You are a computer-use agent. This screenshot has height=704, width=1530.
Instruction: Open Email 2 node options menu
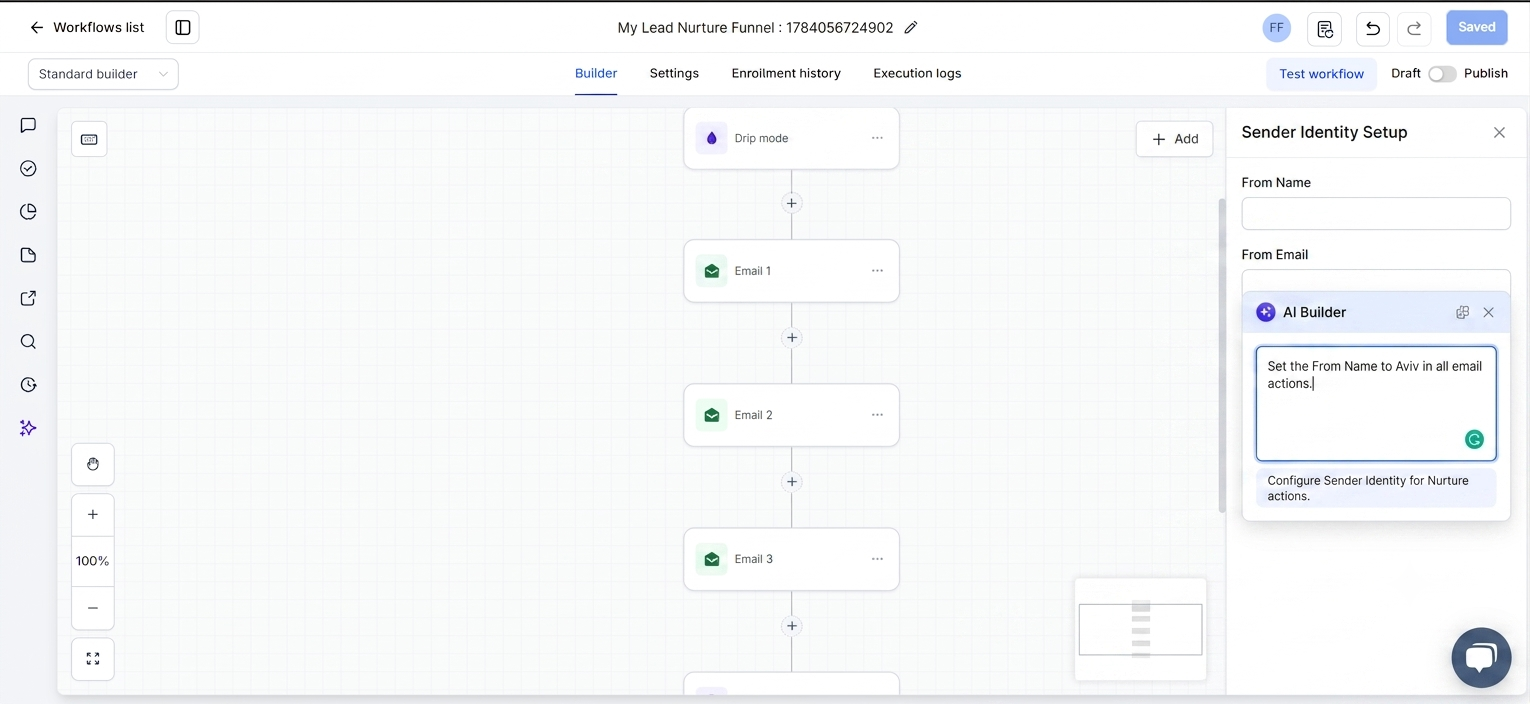[877, 415]
